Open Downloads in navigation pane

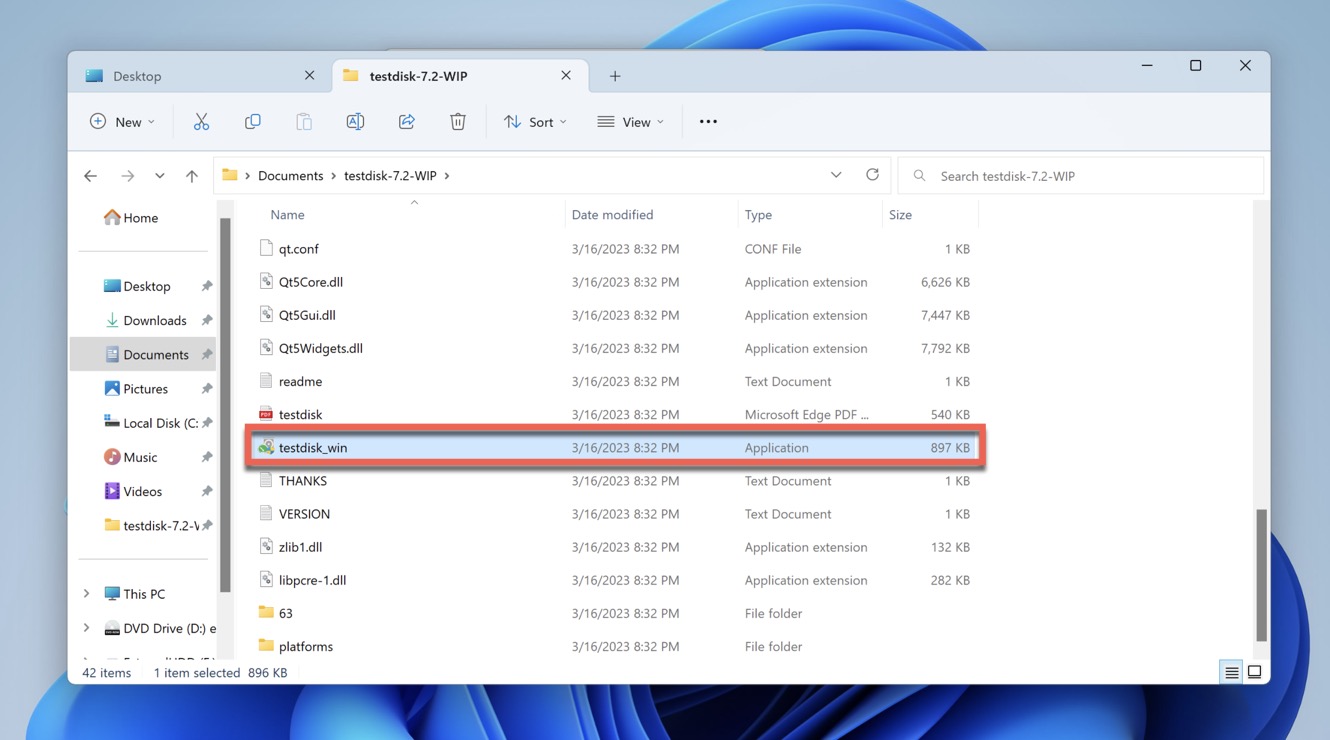[x=154, y=321]
